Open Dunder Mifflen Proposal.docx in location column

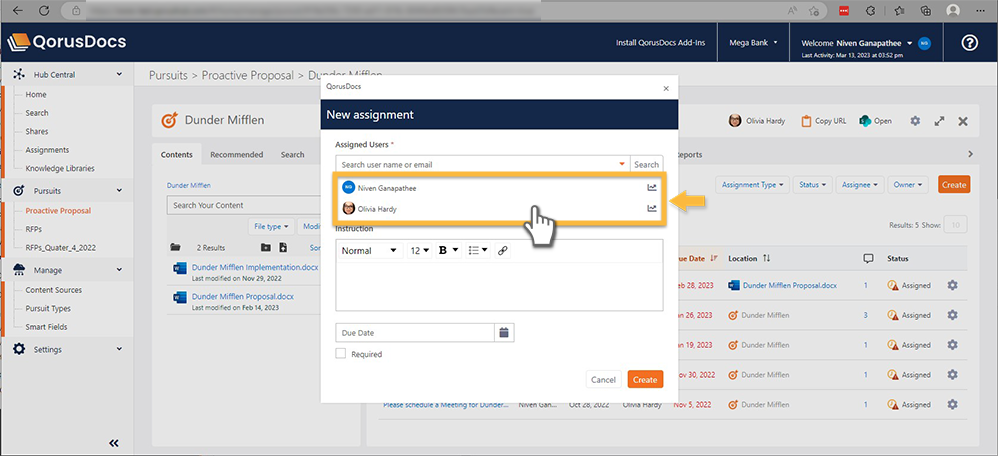(790, 285)
